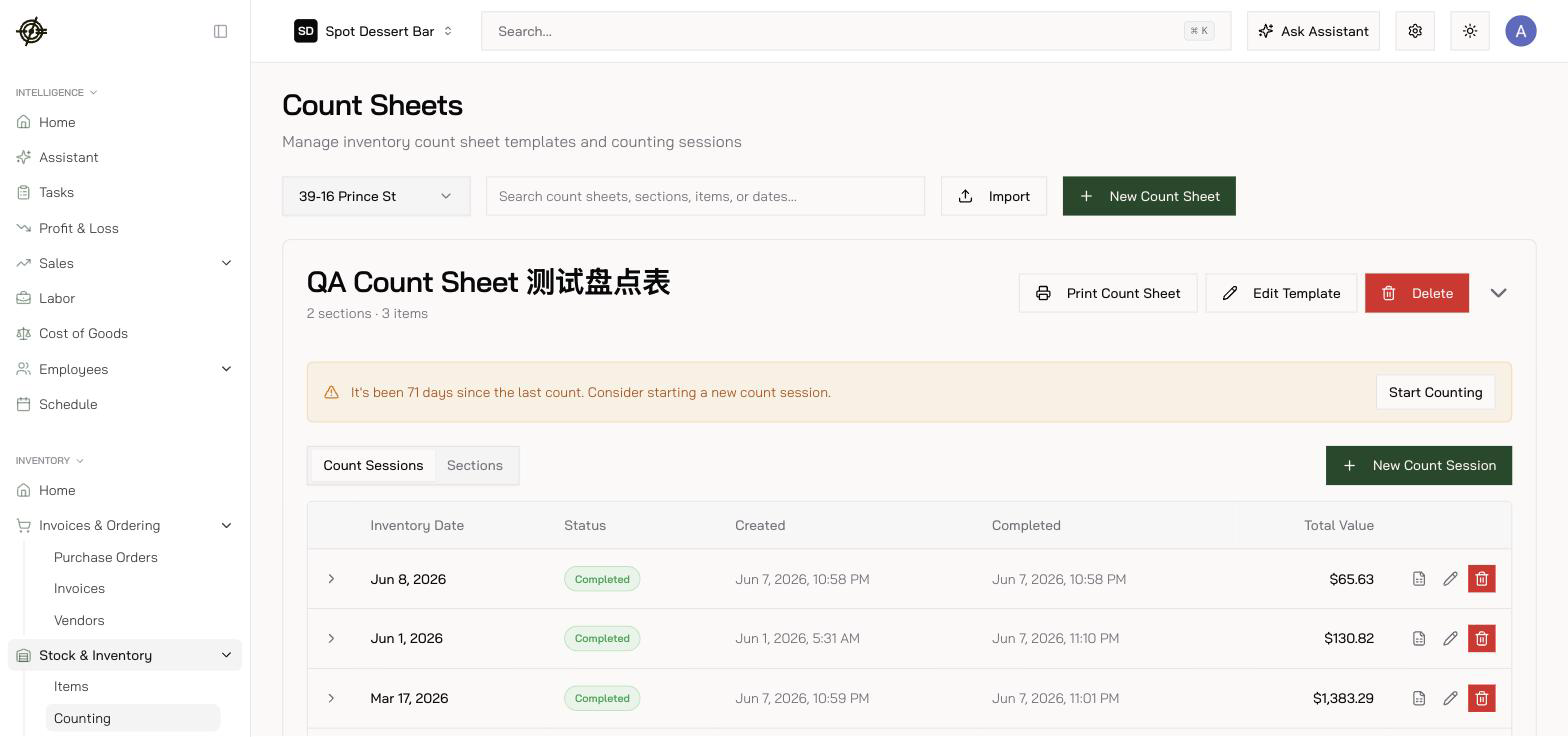The height and width of the screenshot is (737, 1568).
Task: Delete the Jun 1, 2026 count session
Action: (1482, 638)
